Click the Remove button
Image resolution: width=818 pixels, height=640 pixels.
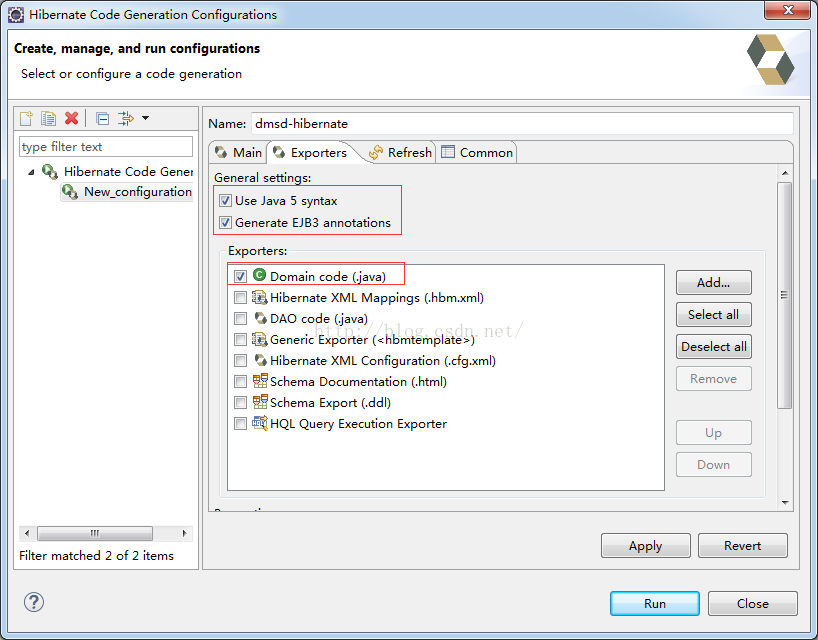(x=714, y=379)
